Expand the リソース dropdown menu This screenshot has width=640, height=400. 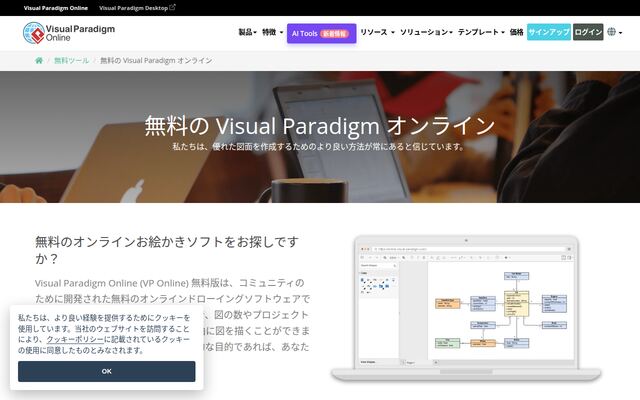[377, 32]
